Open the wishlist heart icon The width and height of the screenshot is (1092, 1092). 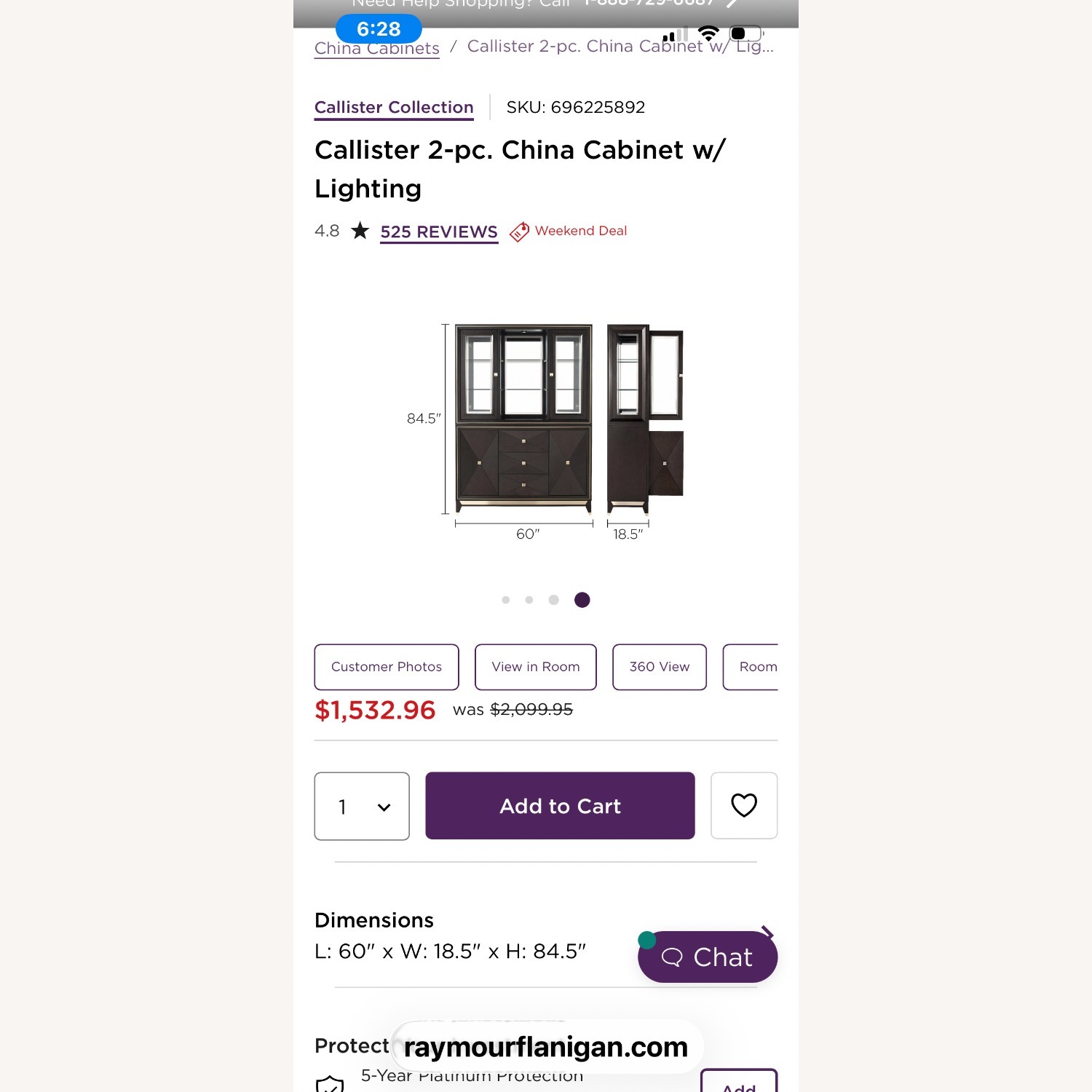(743, 806)
